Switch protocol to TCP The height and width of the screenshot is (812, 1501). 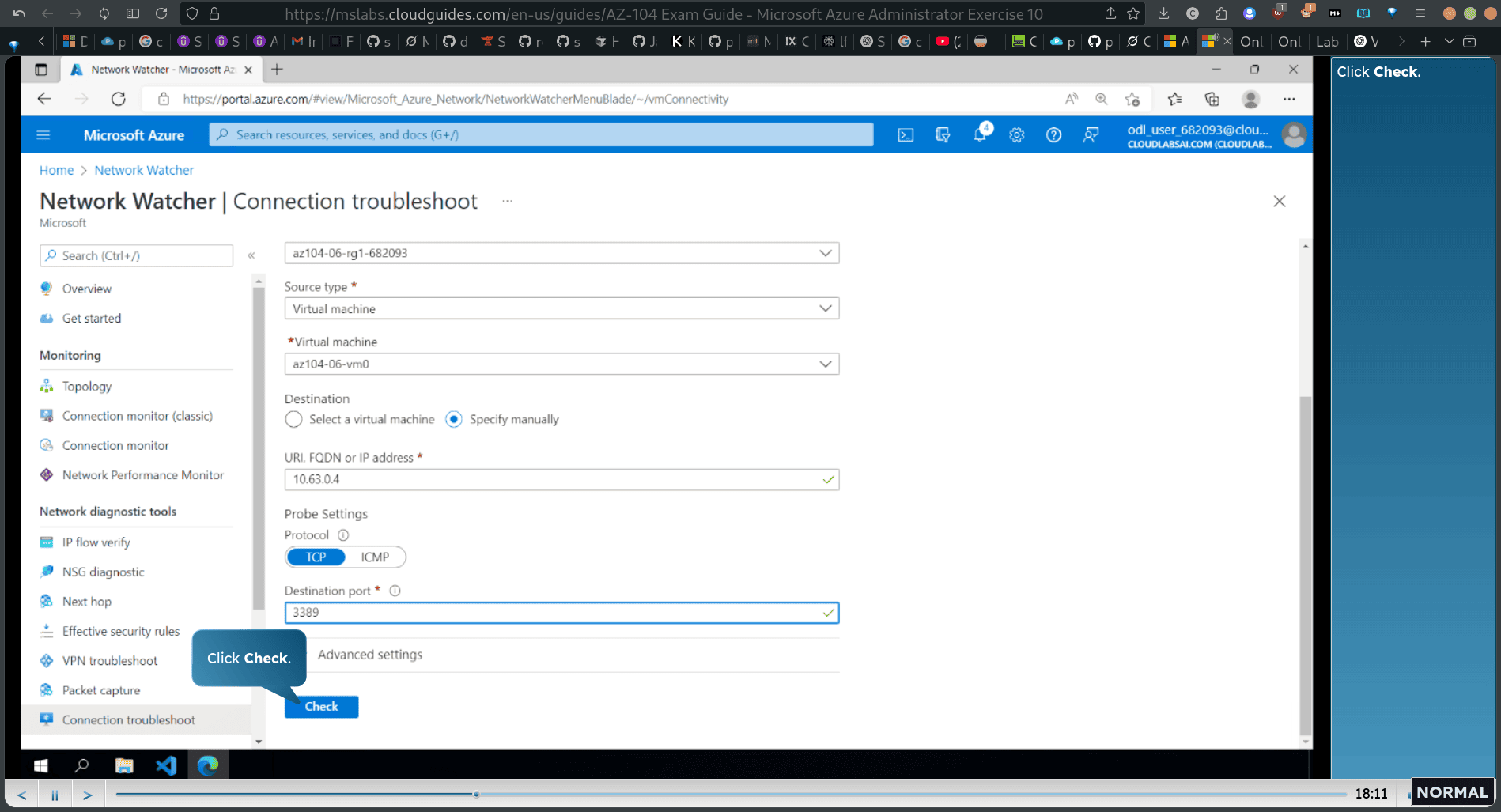click(316, 557)
